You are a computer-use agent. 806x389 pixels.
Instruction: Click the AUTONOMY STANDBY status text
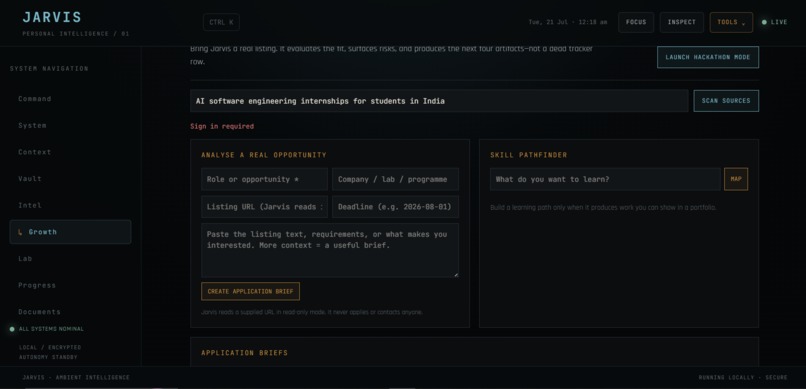point(48,357)
